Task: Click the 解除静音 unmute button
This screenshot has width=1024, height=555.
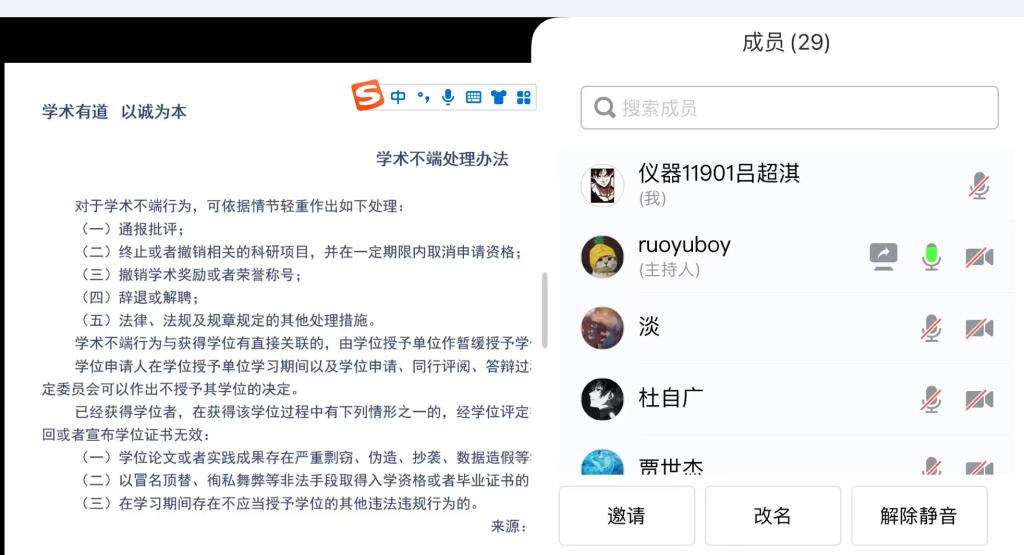Action: 919,515
